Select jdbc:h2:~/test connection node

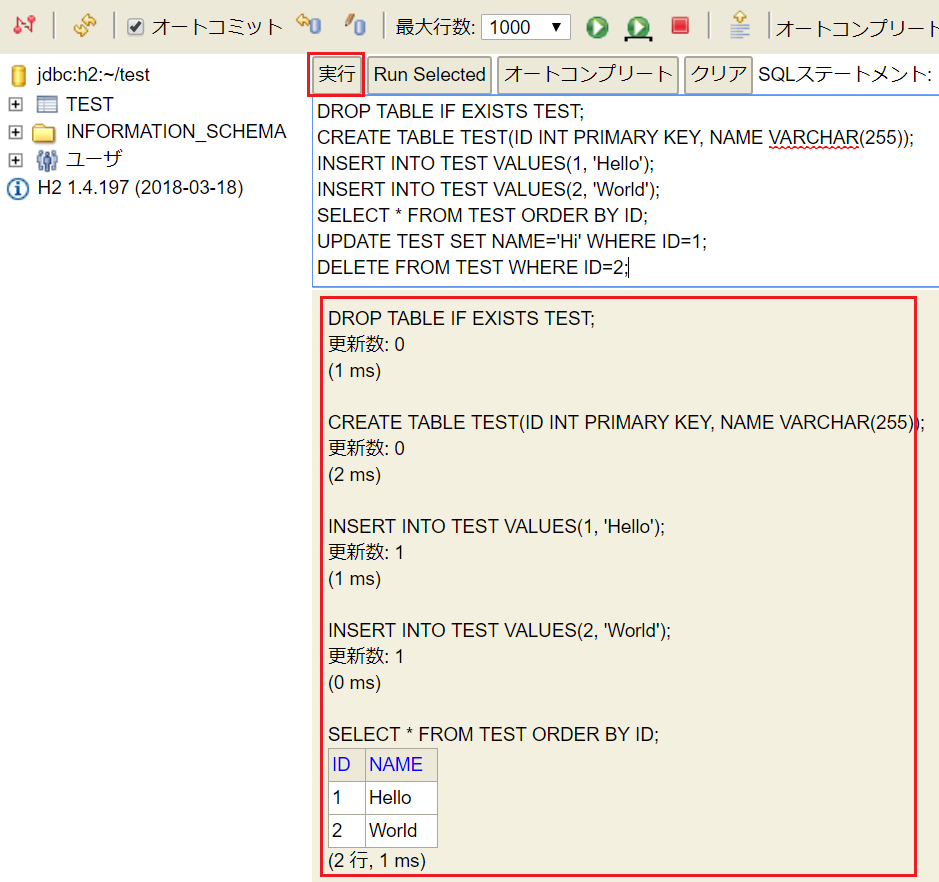coord(93,75)
